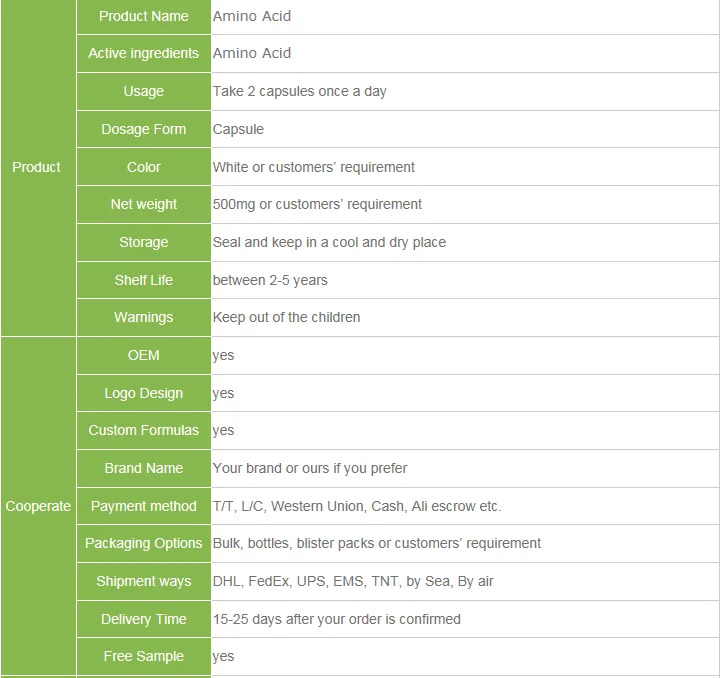Click the Cooperate section header cell
This screenshot has width=722, height=678.
(x=38, y=506)
